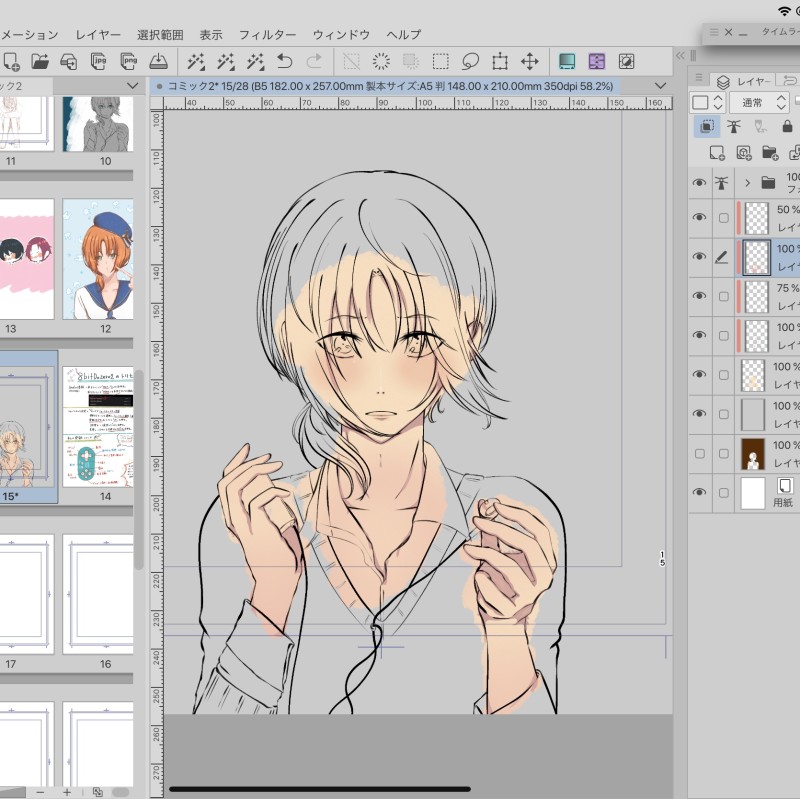Image resolution: width=800 pixels, height=799 pixels.
Task: Click the download-to-tray save icon
Action: click(x=158, y=62)
